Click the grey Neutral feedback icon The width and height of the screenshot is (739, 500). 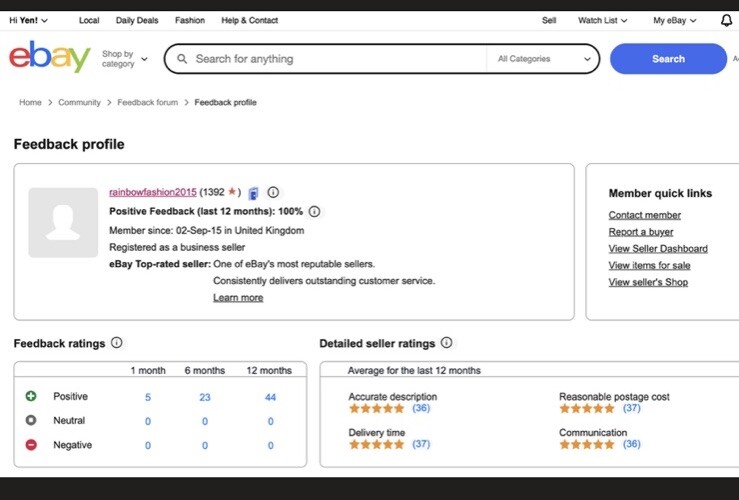tap(31, 420)
